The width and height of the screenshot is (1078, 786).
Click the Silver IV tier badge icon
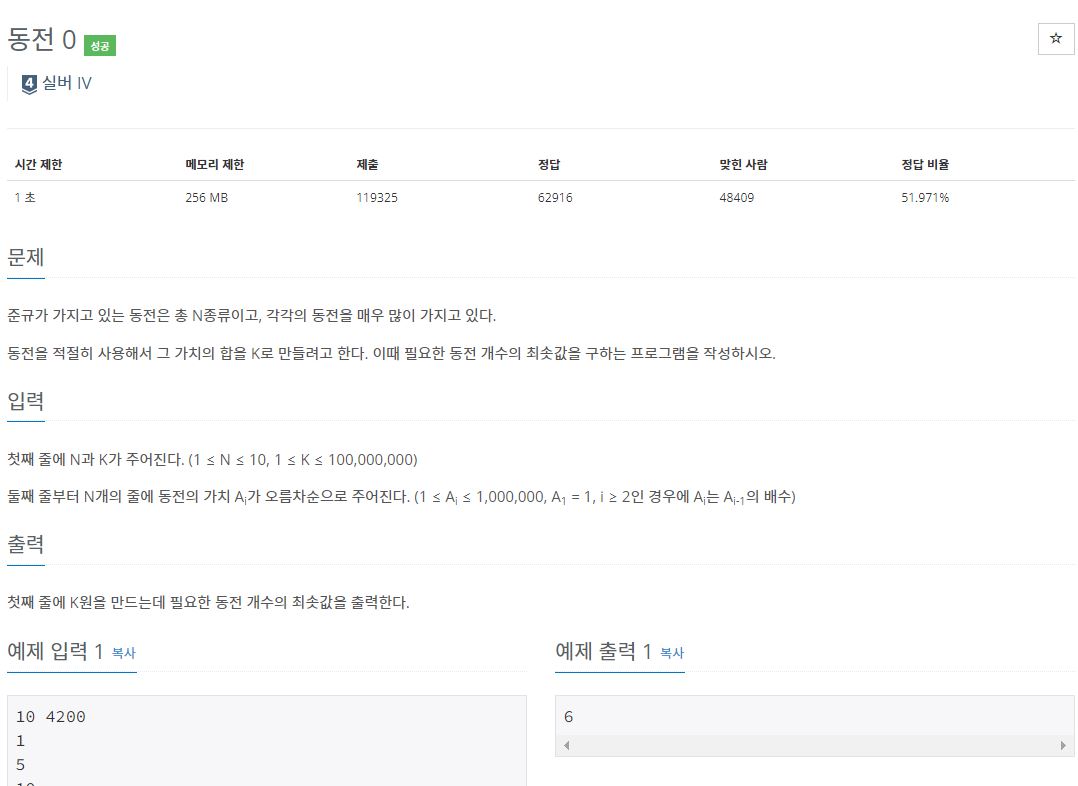(29, 84)
